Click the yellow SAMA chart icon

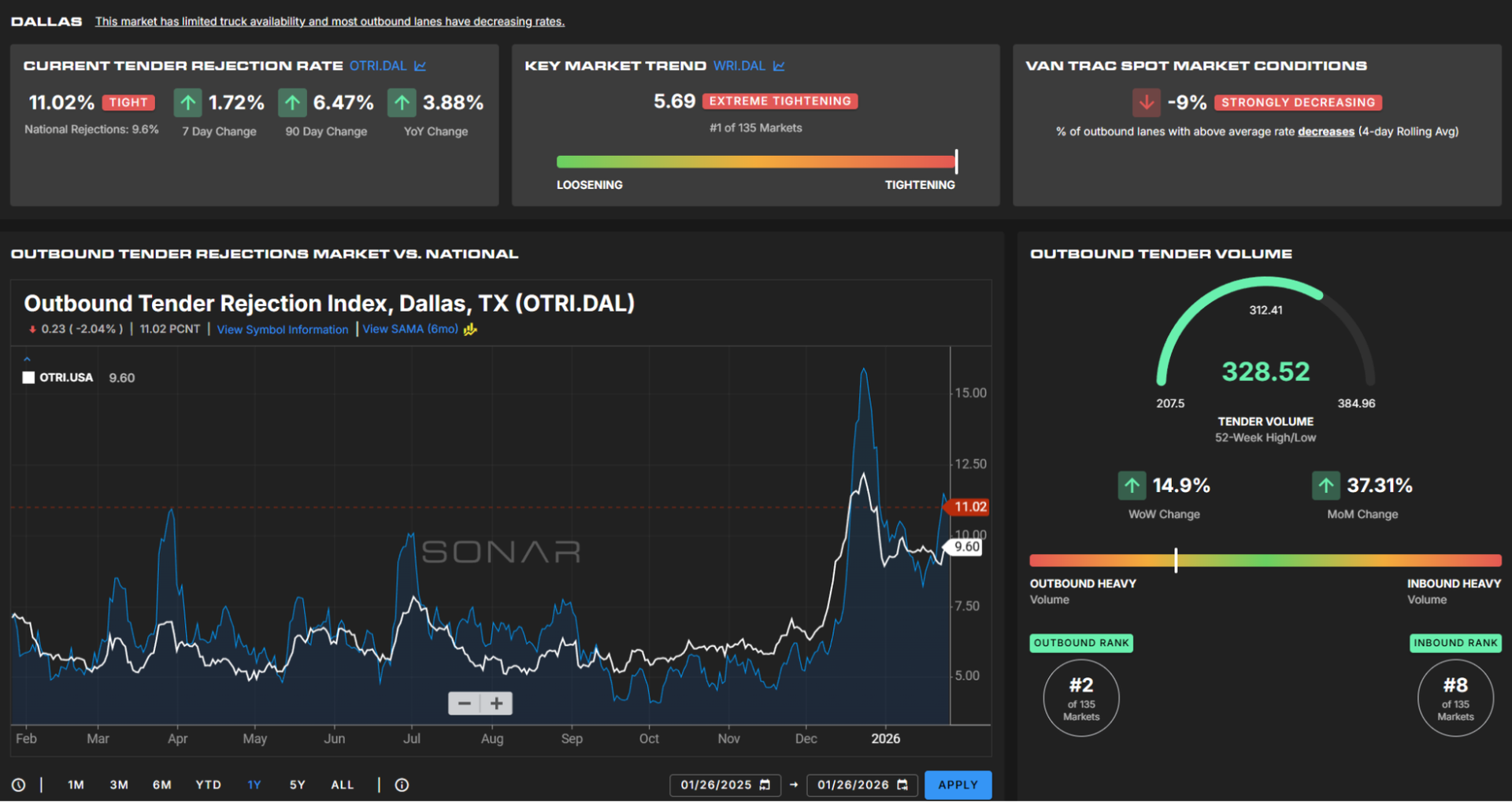point(470,330)
